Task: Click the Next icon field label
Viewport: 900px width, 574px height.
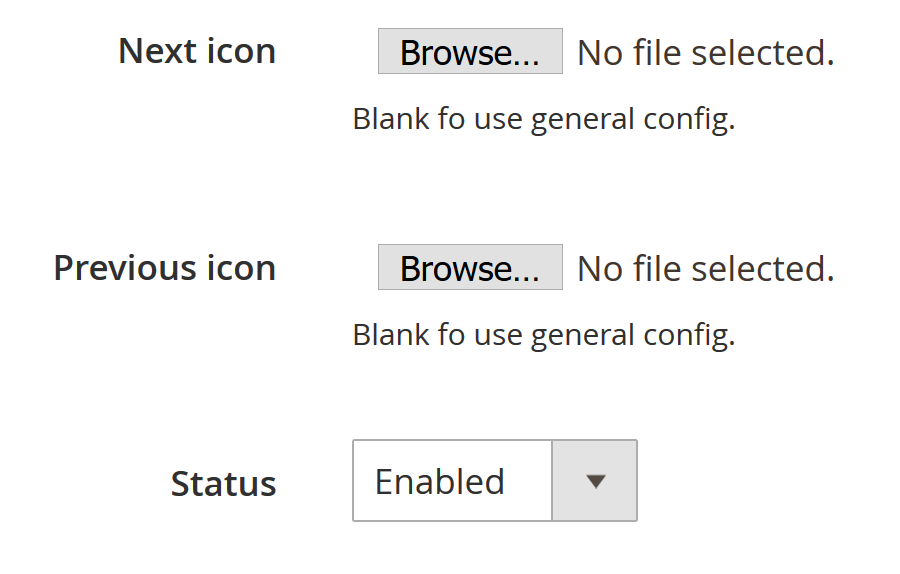Action: (197, 51)
